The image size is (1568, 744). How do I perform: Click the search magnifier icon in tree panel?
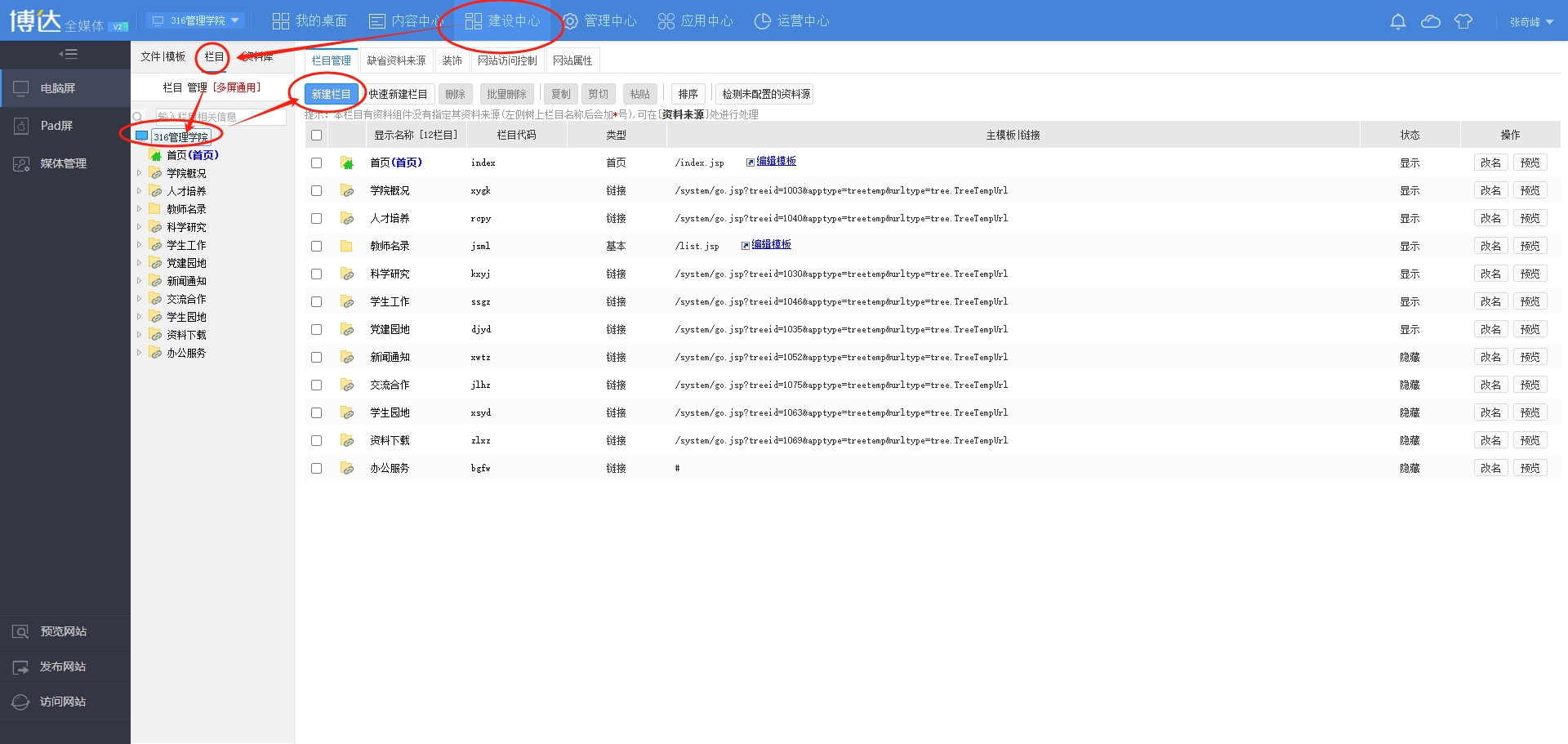click(x=138, y=117)
